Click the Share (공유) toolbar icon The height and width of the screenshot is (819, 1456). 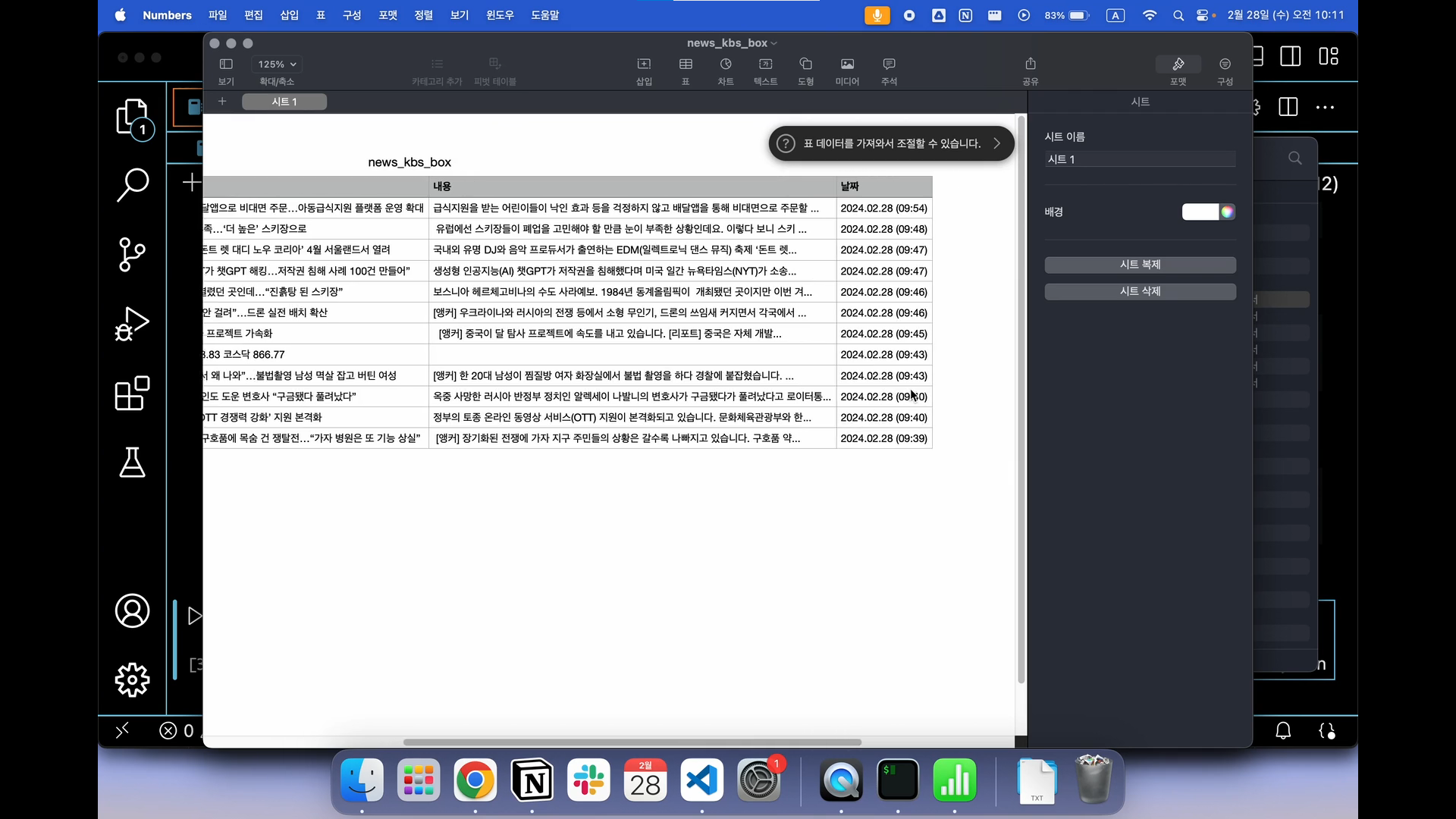coord(1030,64)
